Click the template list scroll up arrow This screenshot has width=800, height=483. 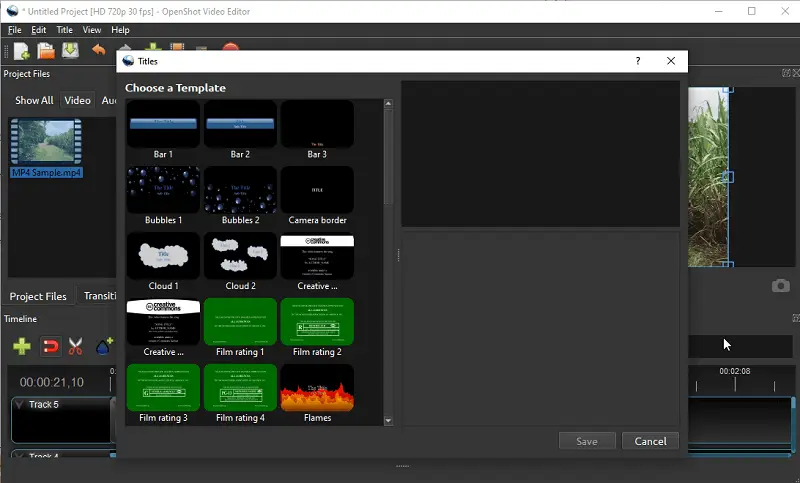(388, 104)
